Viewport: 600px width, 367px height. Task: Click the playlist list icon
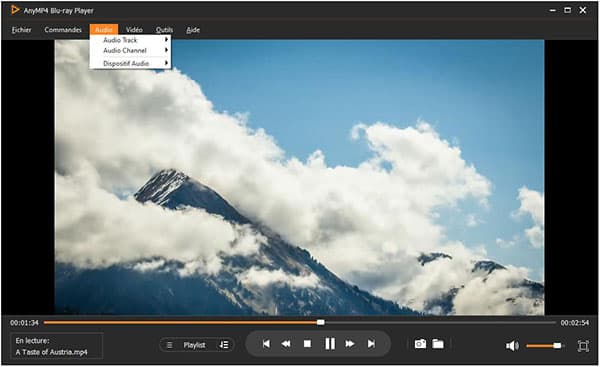pyautogui.click(x=170, y=345)
